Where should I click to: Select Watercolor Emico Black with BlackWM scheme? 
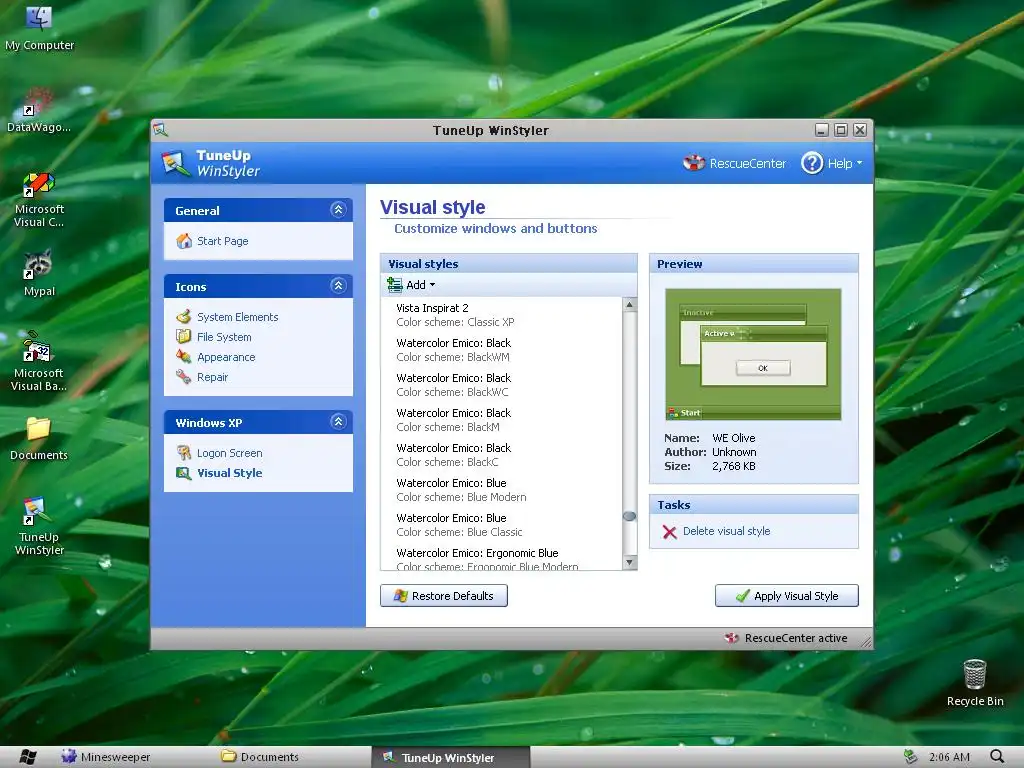coord(502,350)
